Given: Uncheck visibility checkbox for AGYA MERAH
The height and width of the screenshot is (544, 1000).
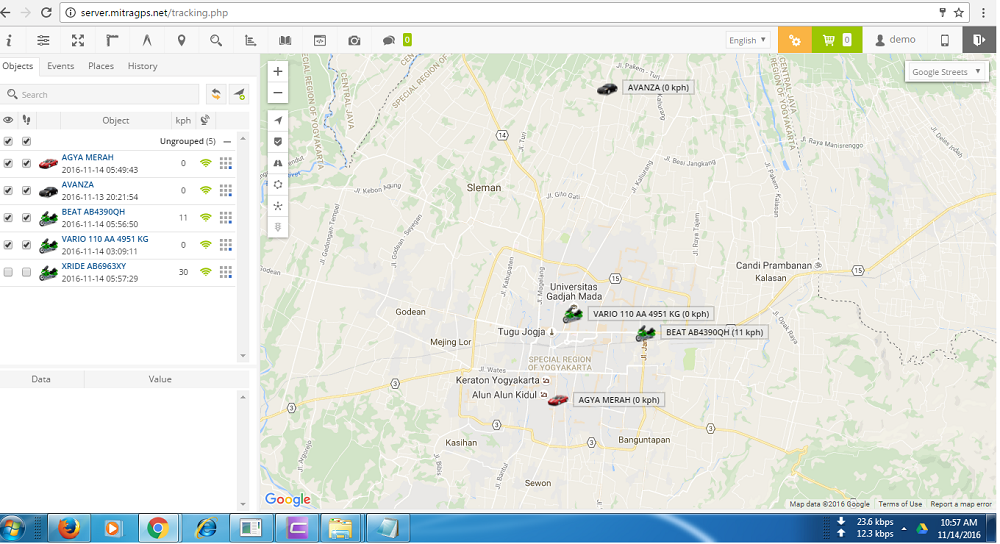Looking at the screenshot, I should pyautogui.click(x=8, y=163).
